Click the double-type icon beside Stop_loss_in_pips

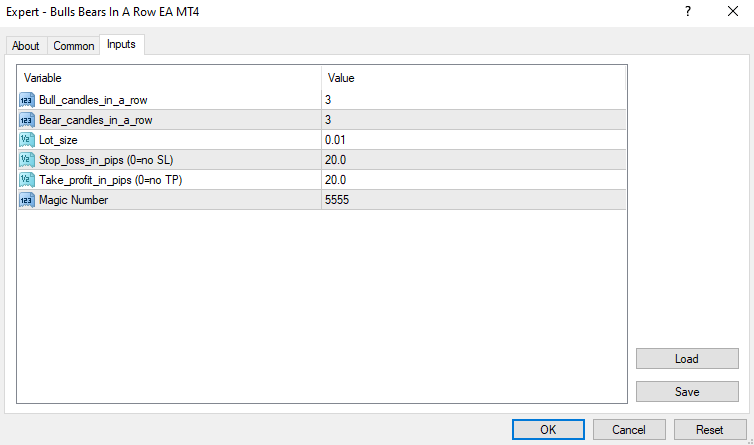[26, 160]
